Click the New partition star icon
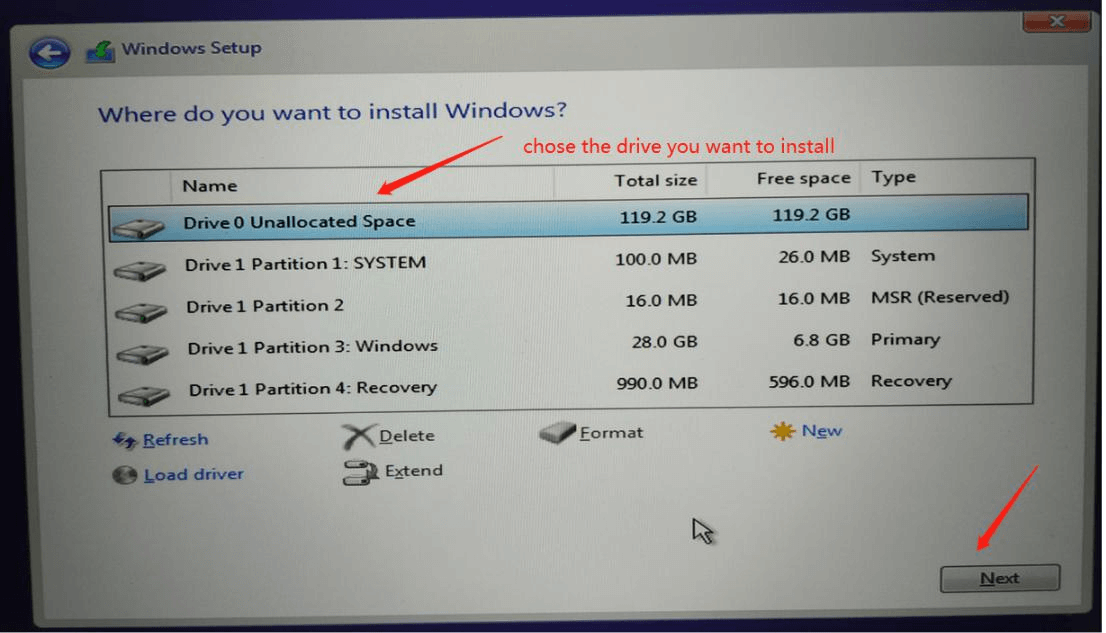 (782, 431)
